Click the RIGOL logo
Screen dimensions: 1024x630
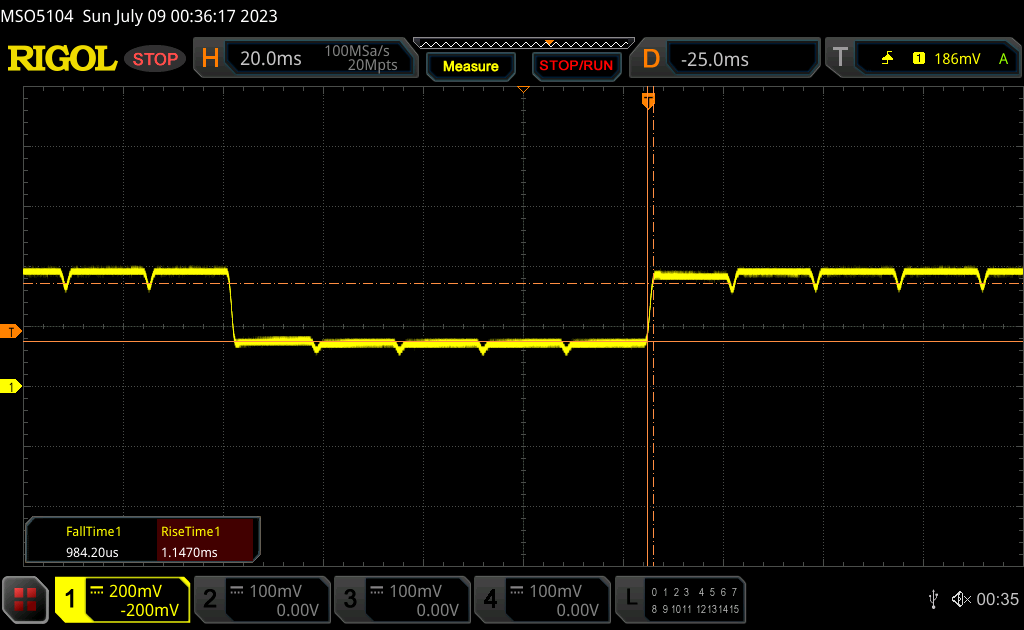(x=62, y=59)
